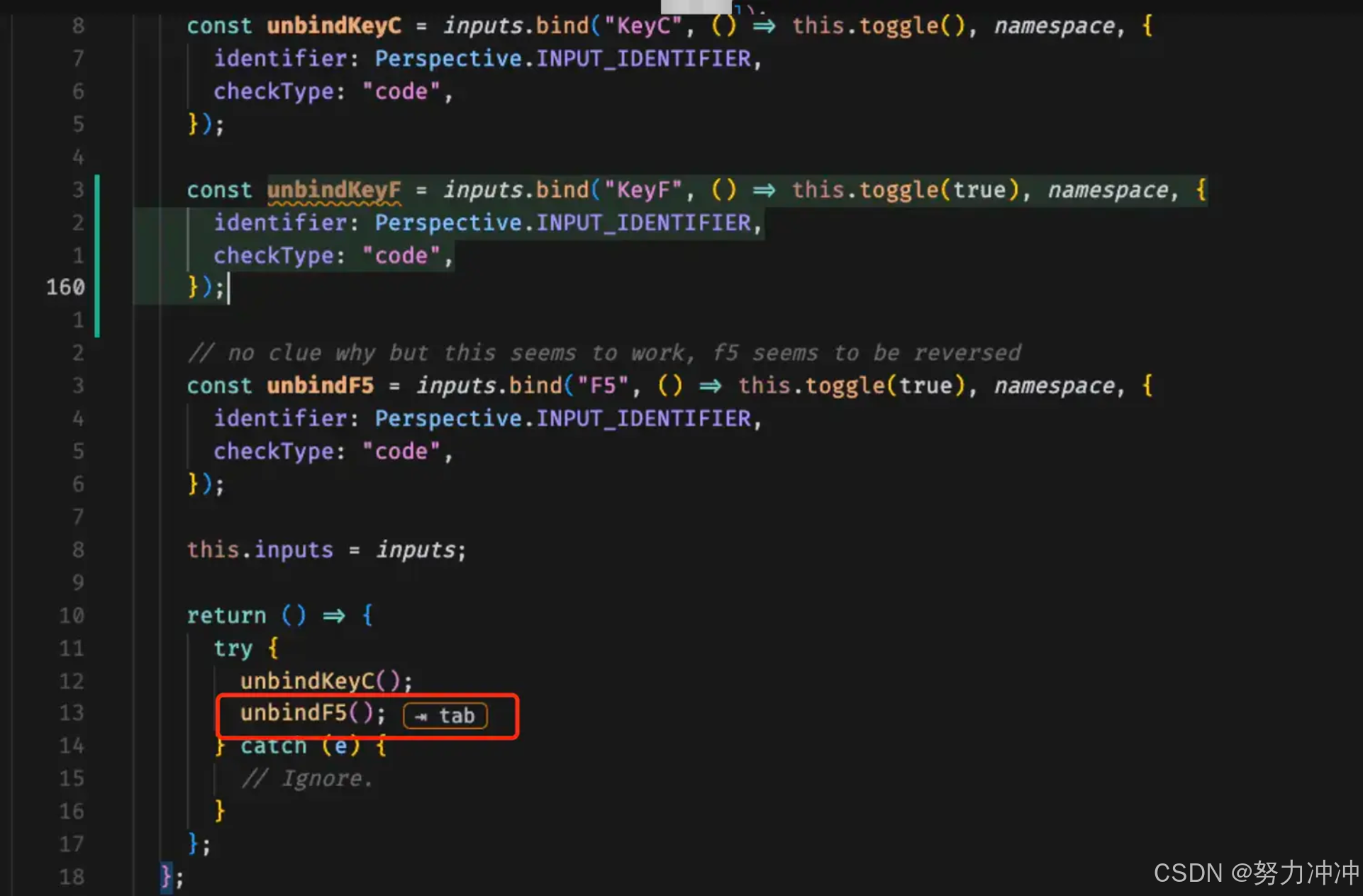Click the underlined unbindKeyF variable name
The image size is (1363, 896).
333,190
